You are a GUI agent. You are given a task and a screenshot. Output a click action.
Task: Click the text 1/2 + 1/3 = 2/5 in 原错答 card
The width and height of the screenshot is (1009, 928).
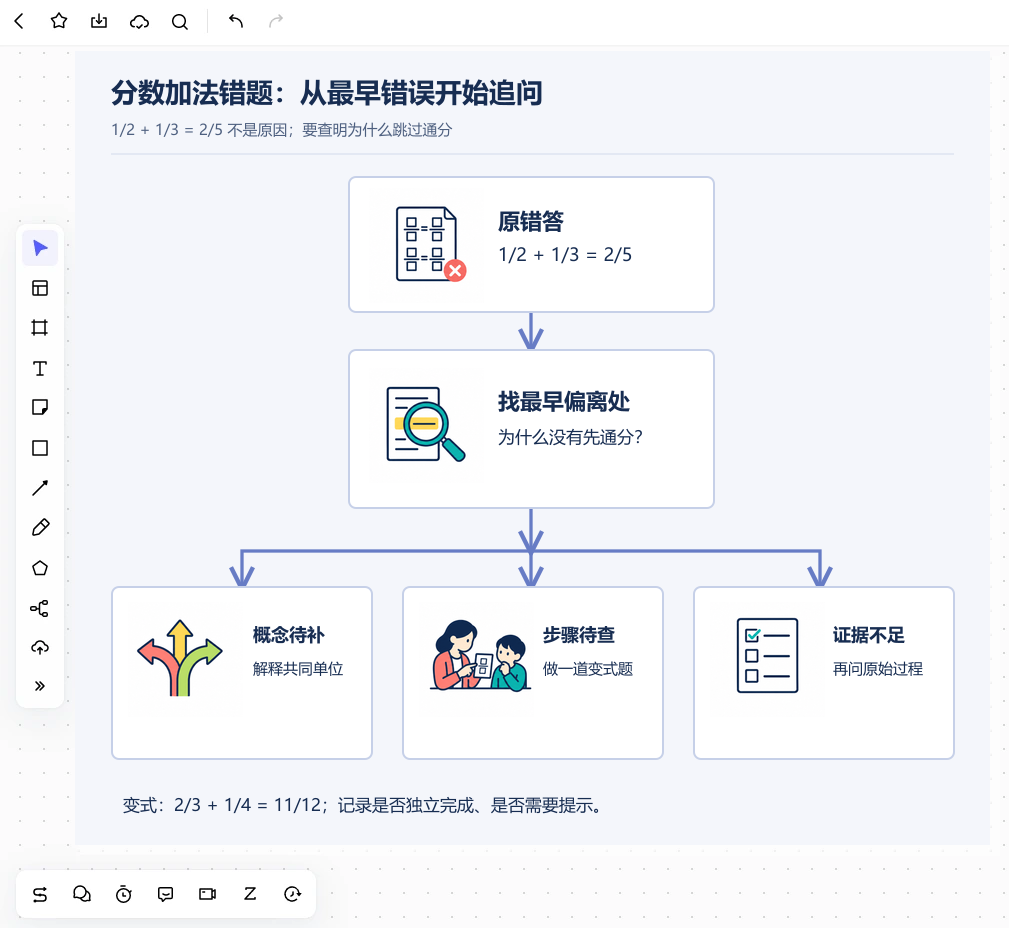565,255
